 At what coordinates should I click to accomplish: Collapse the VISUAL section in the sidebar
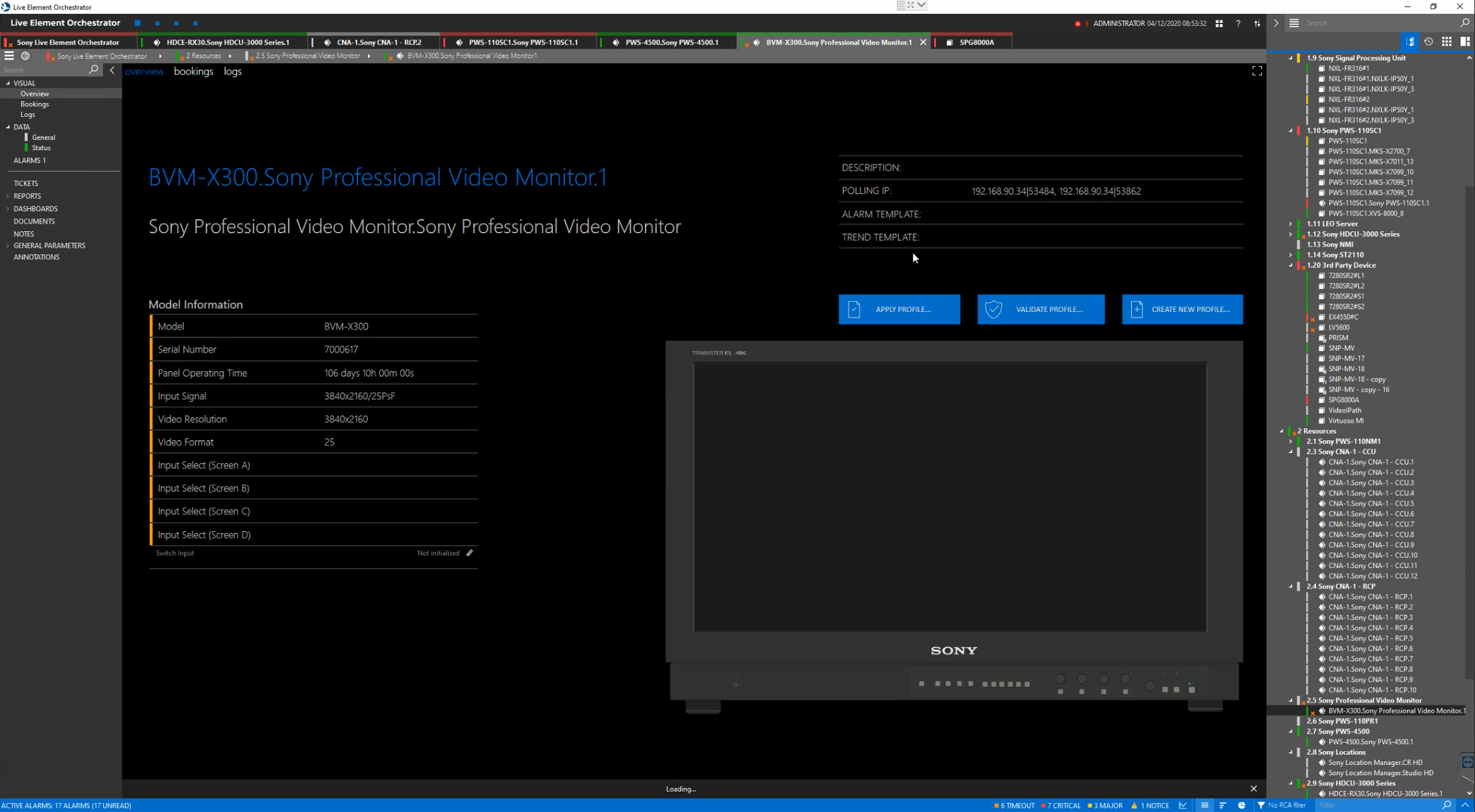coord(8,83)
